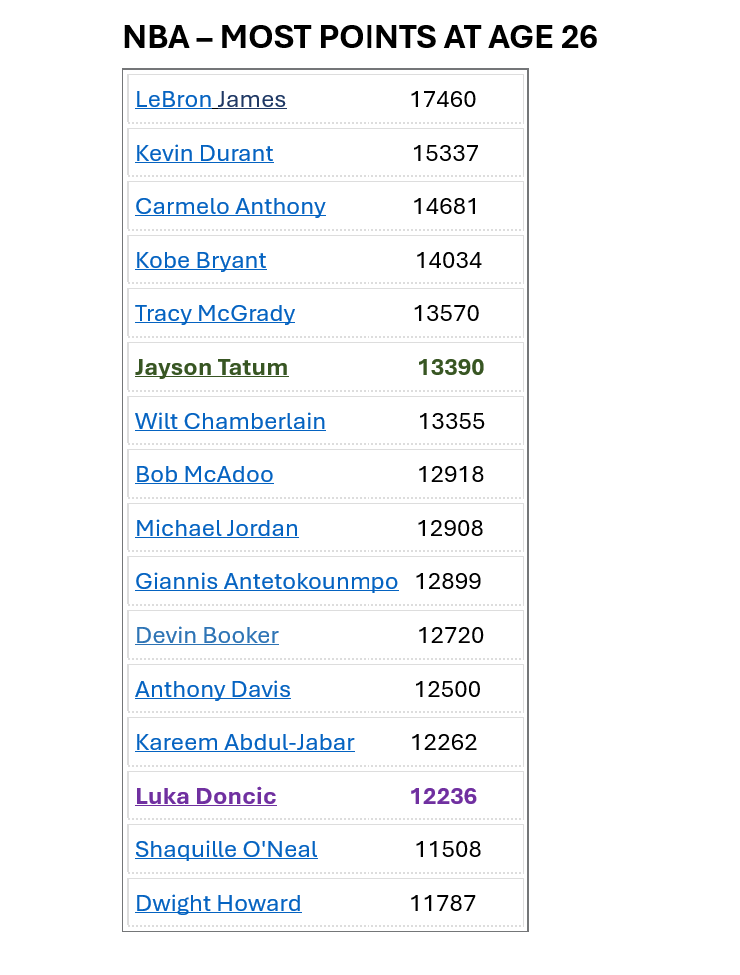Click Luka Doncic's 12236 points value
Image resolution: width=740 pixels, height=975 pixels.
click(x=443, y=797)
